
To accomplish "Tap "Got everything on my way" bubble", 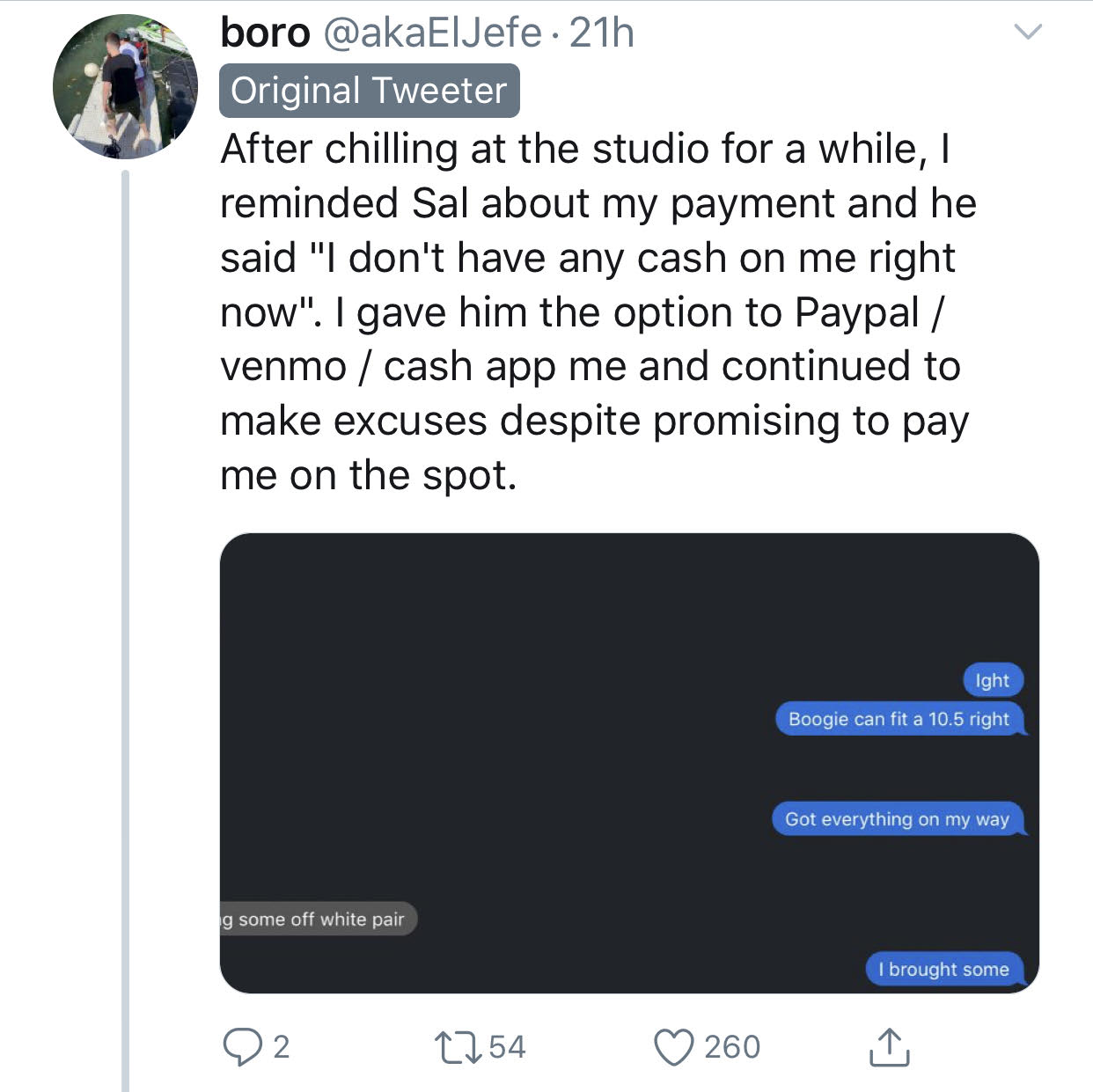I will point(898,819).
